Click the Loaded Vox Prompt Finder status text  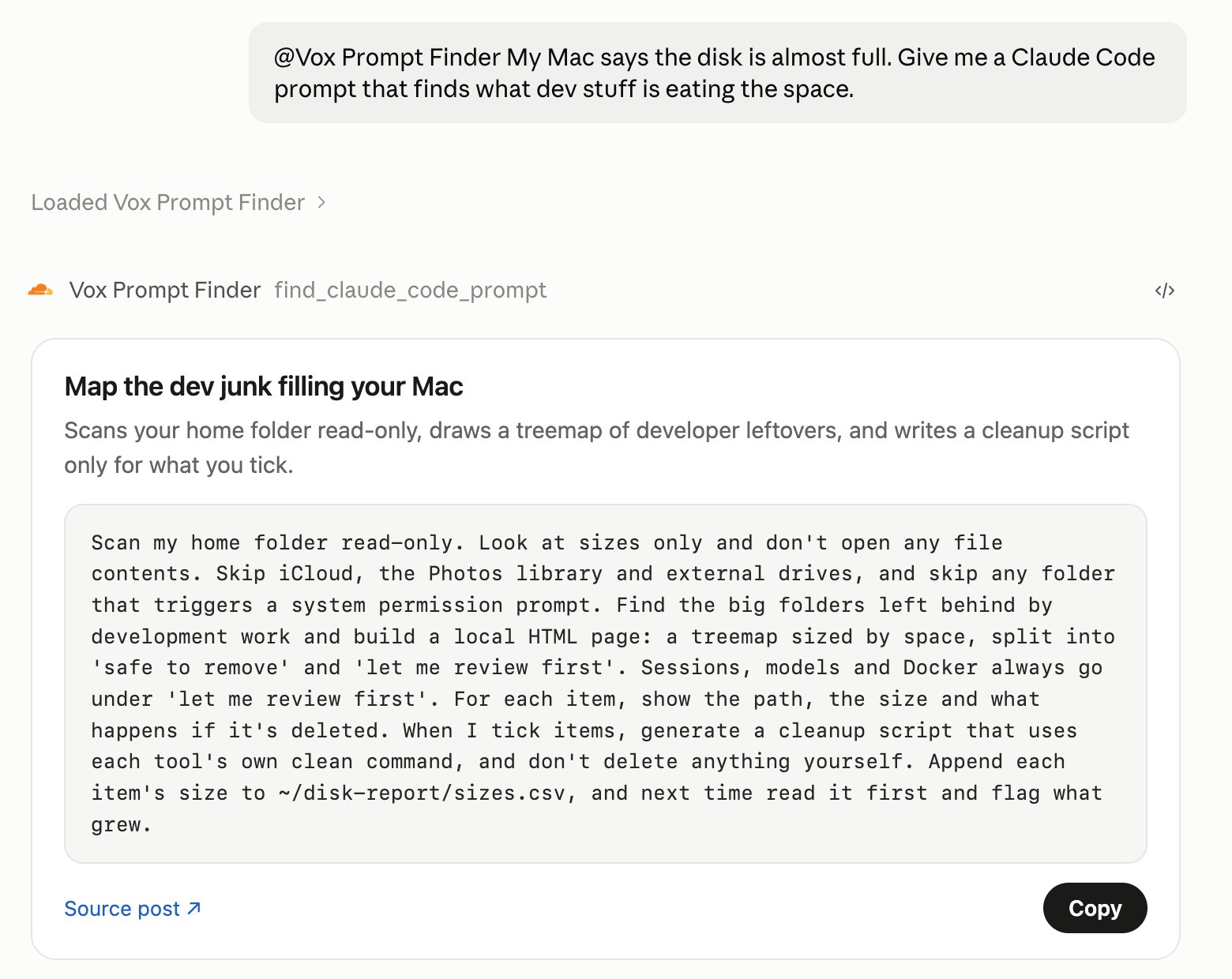(167, 203)
